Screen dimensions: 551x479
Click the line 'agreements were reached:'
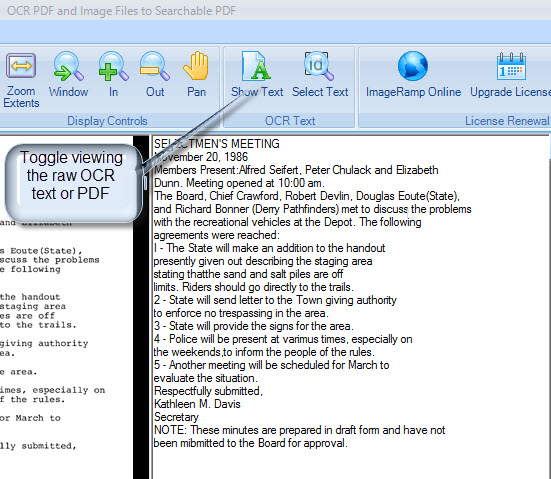coord(216,235)
